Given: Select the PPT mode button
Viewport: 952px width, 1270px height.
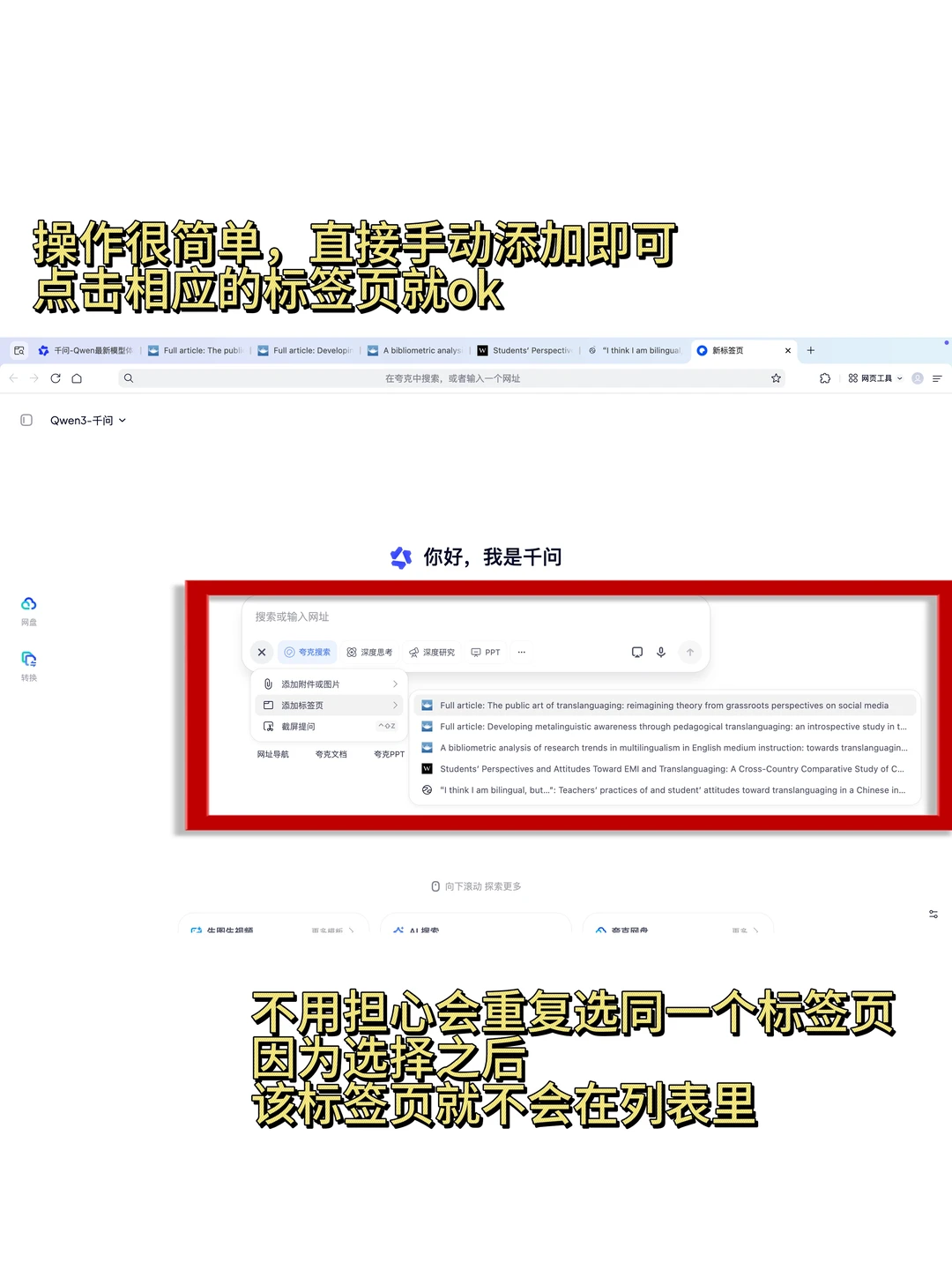Looking at the screenshot, I should pyautogui.click(x=486, y=653).
